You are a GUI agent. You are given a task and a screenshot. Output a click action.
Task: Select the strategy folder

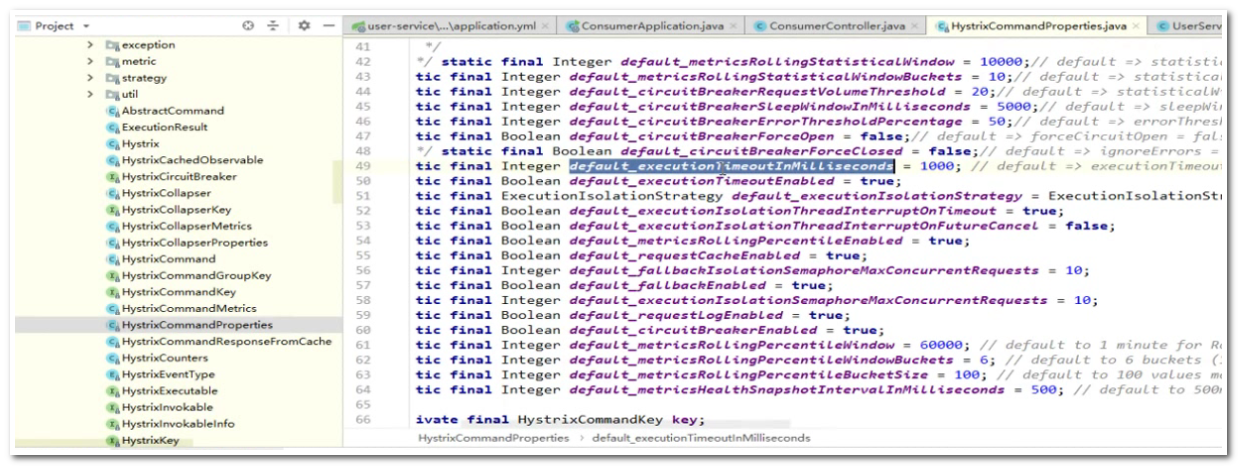137,78
